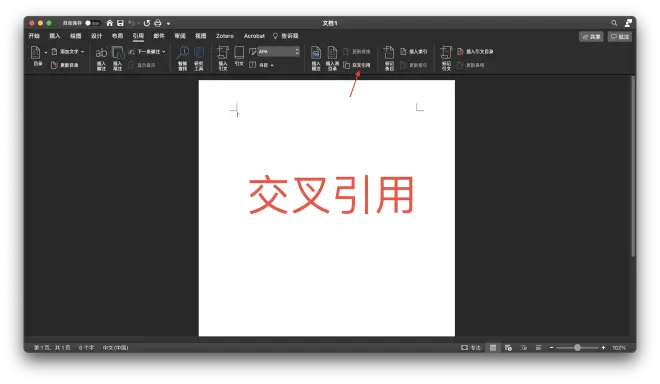Image resolution: width=660 pixels, height=384 pixels.
Task: Open the 目录 Table of Contents icon
Action: tap(36, 53)
